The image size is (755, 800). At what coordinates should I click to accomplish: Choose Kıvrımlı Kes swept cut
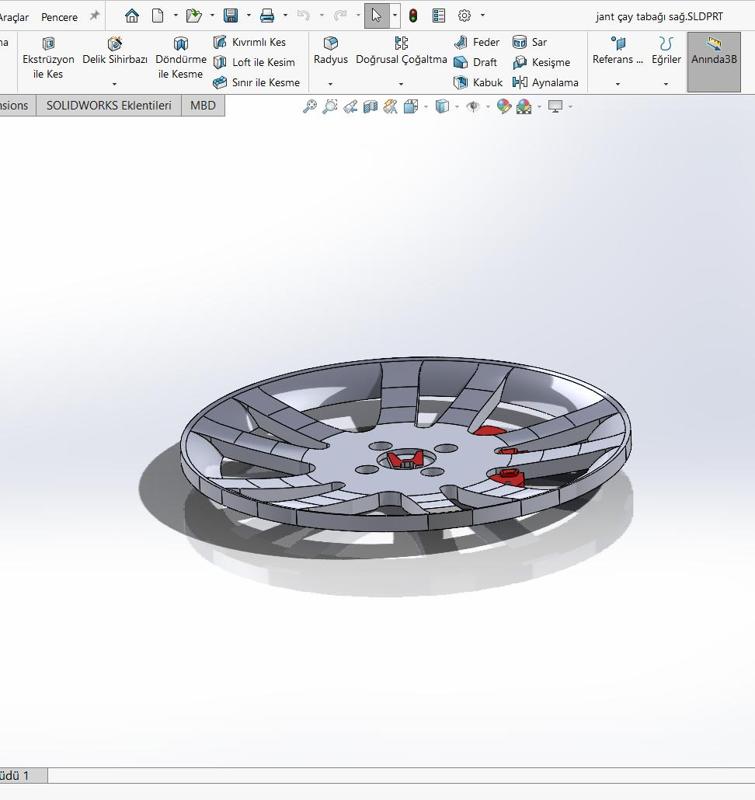click(249, 42)
